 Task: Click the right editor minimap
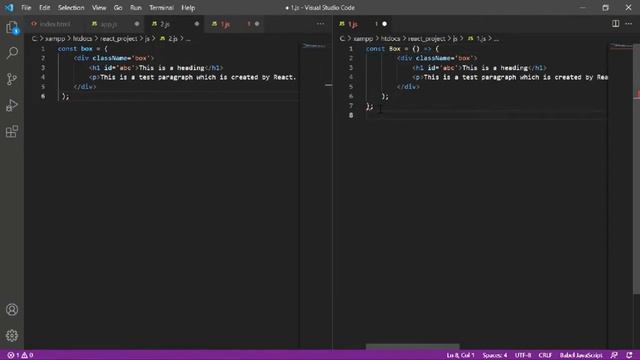(x=620, y=46)
